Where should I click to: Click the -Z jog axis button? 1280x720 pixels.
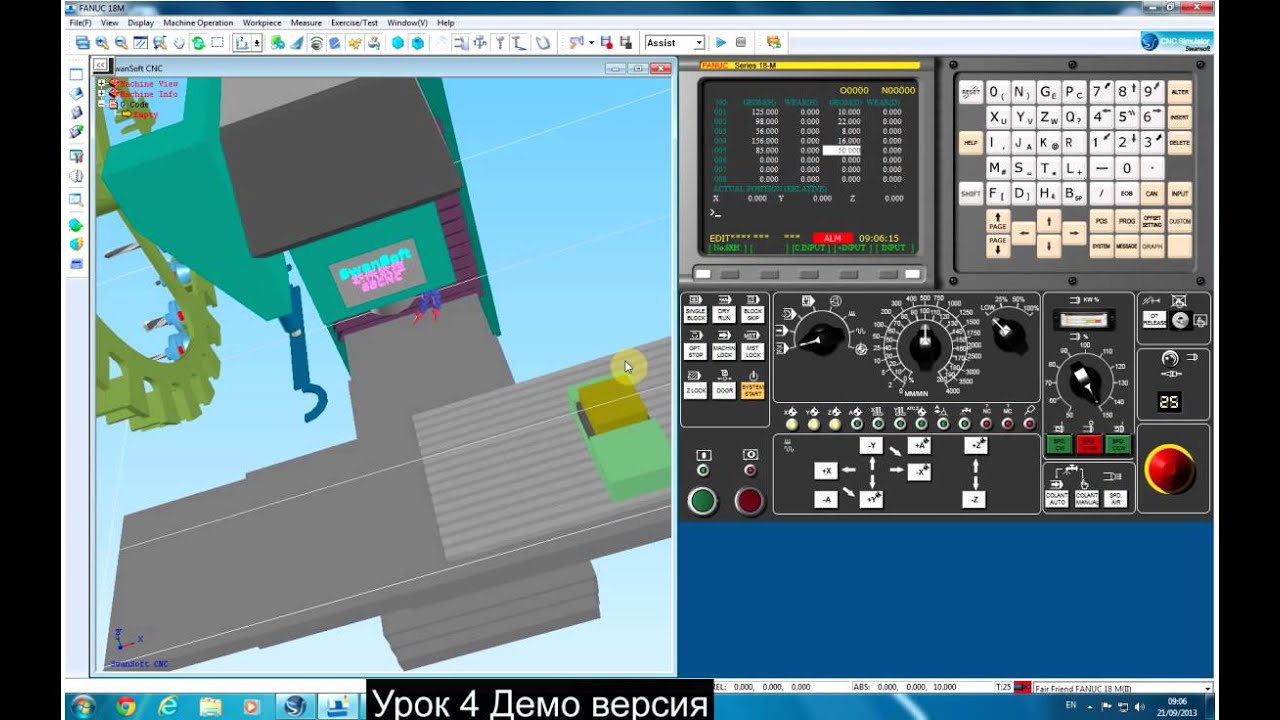pos(976,498)
